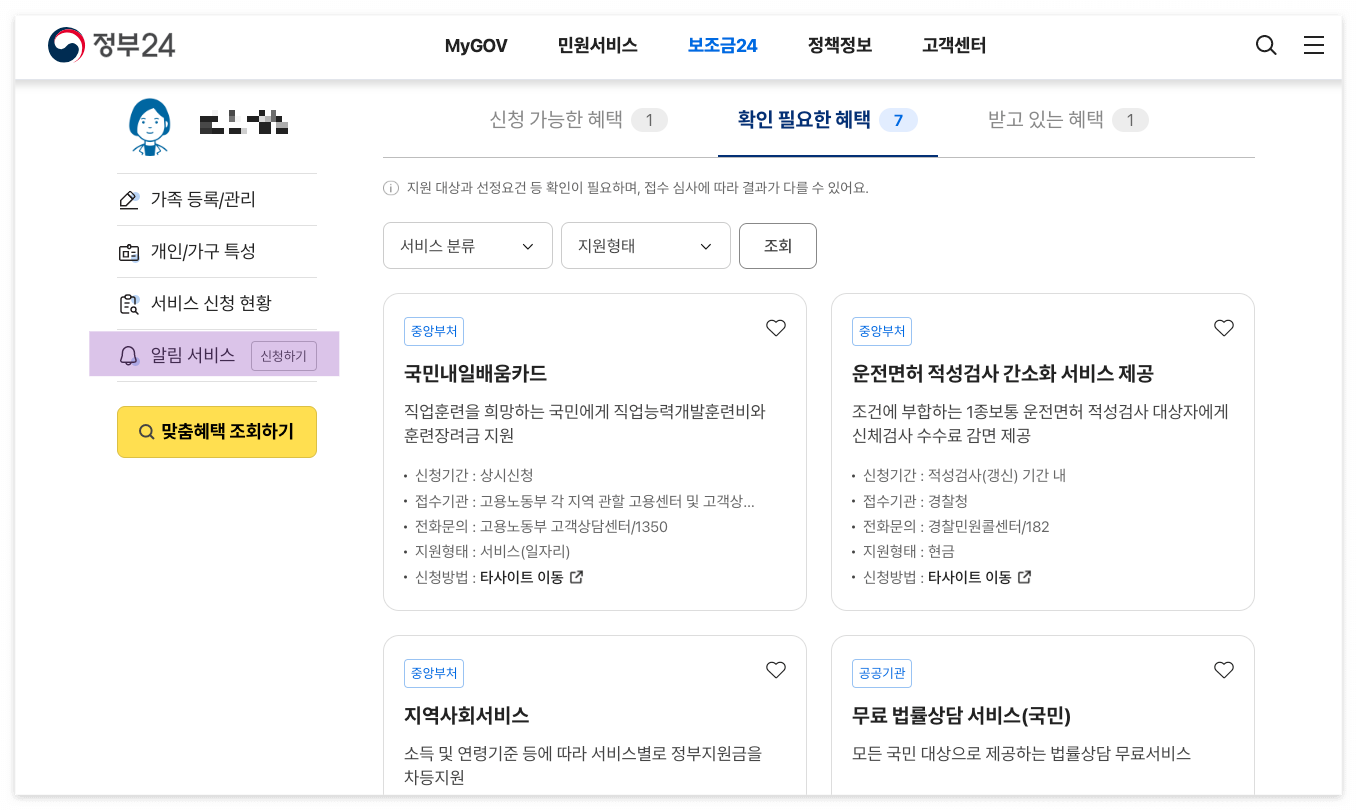Toggle heart on 무료 법률상담 서비스 card
Viewport: 1357px width, 810px height.
pos(1224,670)
